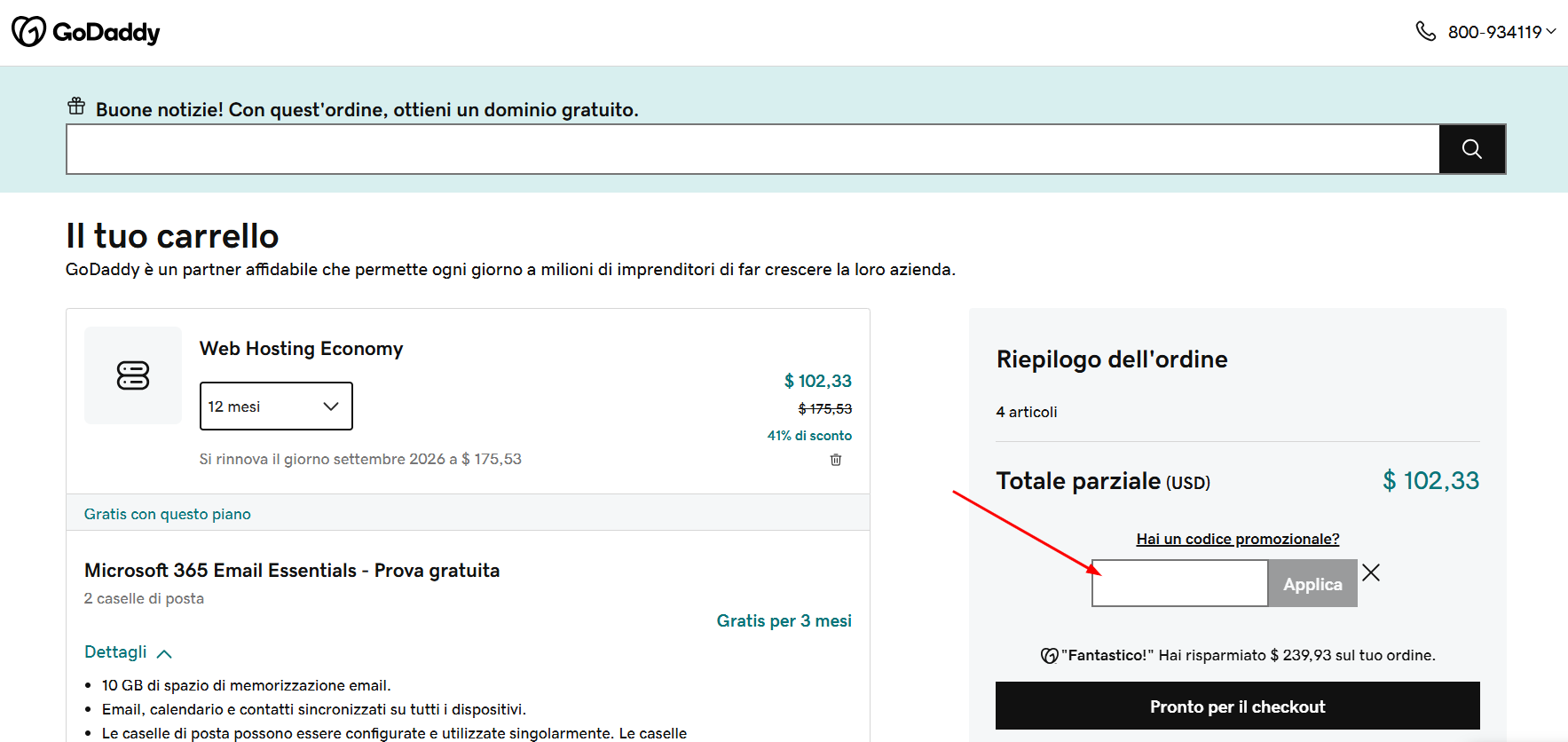Click the Il tuo carrello heading
This screenshot has height=742, width=1568.
pos(172,236)
